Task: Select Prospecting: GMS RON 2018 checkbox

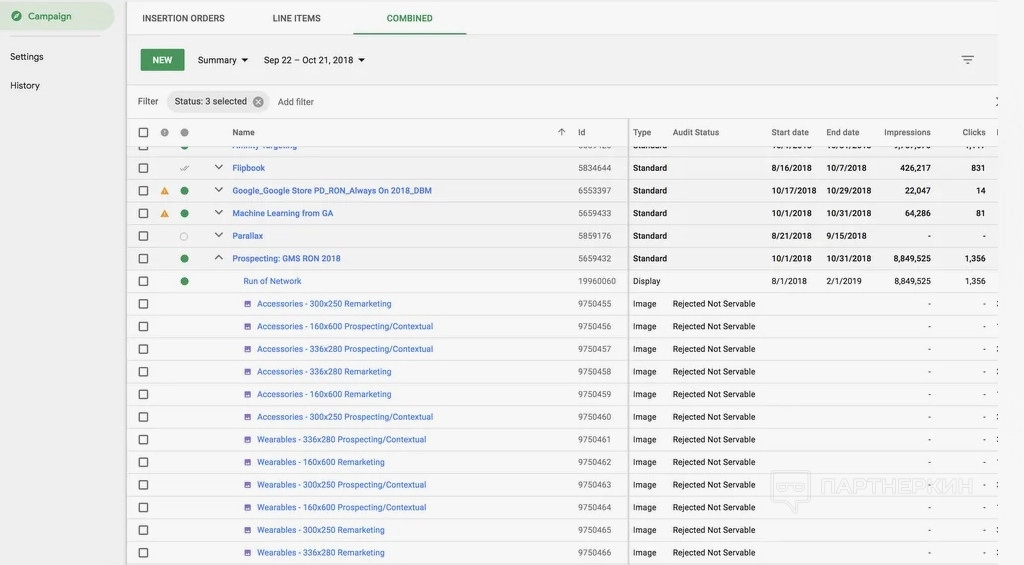Action: coord(143,259)
